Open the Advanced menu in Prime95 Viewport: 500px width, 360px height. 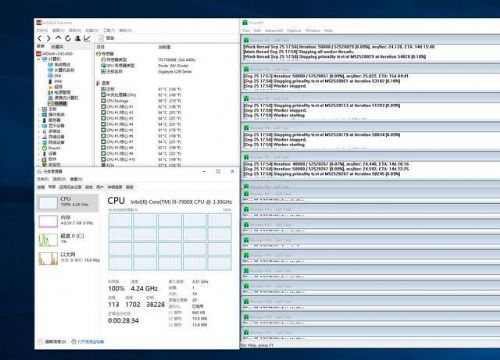(274, 30)
